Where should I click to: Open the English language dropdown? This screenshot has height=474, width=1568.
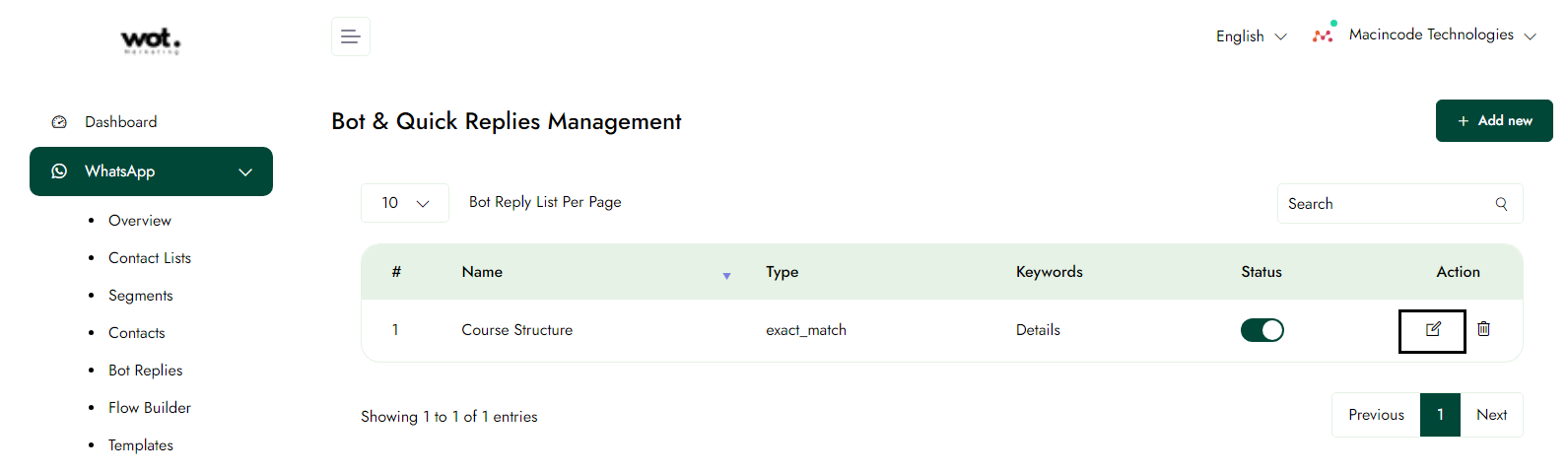1251,36
